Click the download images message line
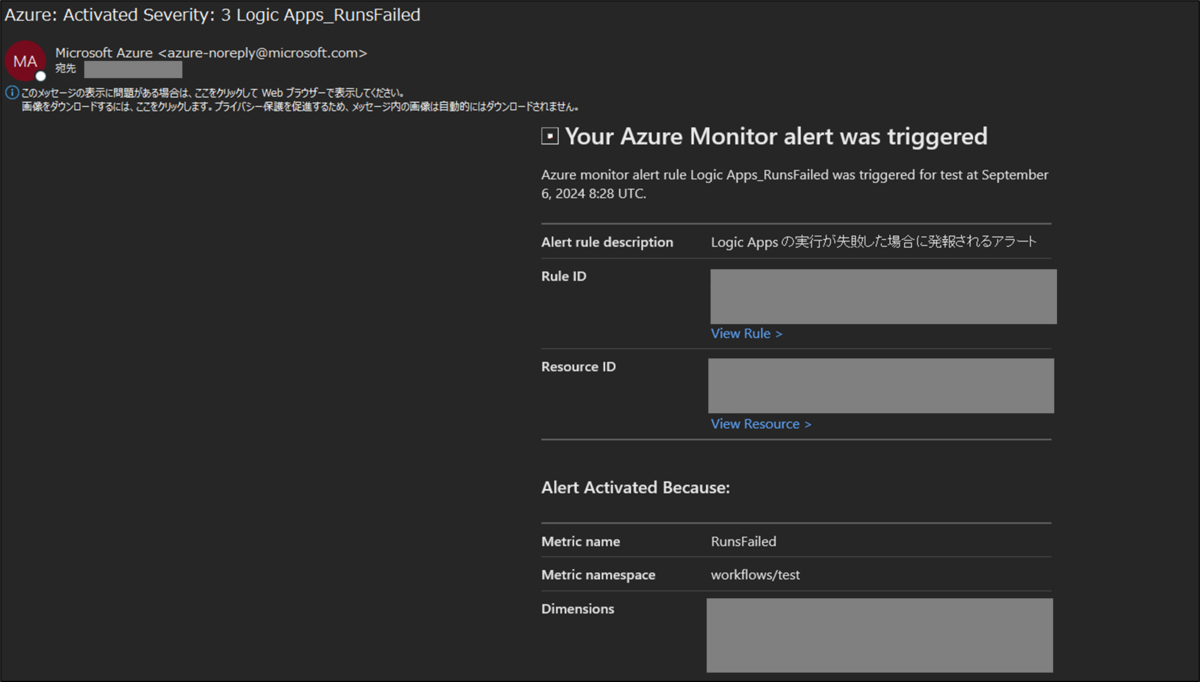This screenshot has height=682, width=1200. pyautogui.click(x=300, y=106)
